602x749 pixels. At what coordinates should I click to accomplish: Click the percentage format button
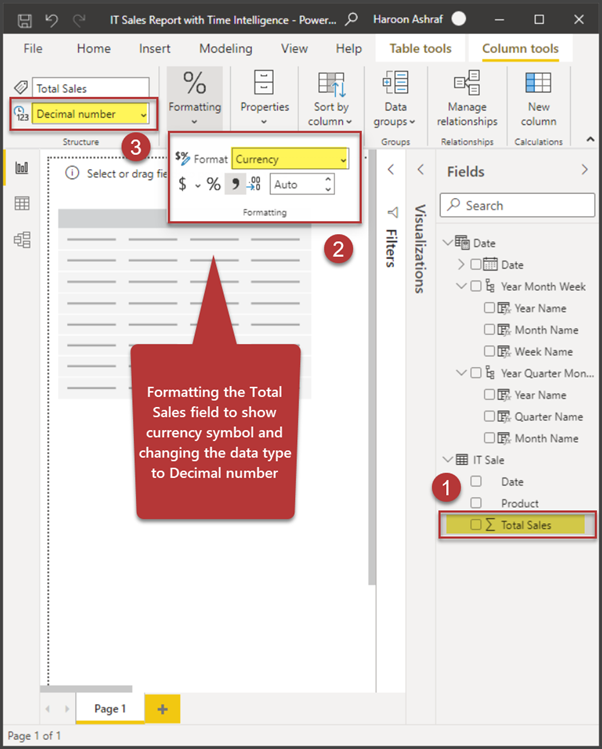[214, 184]
